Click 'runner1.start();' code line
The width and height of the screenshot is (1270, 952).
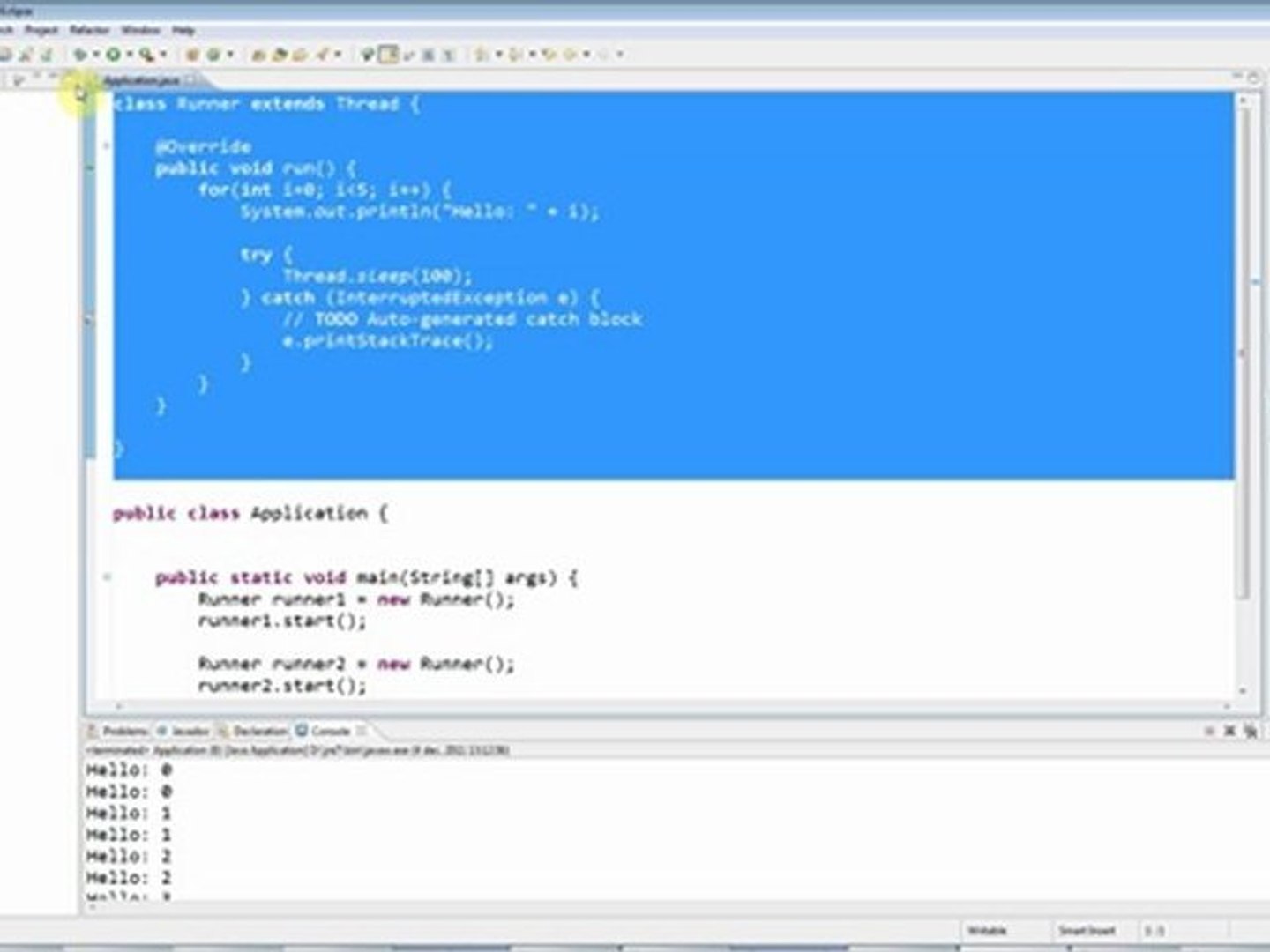(x=282, y=621)
